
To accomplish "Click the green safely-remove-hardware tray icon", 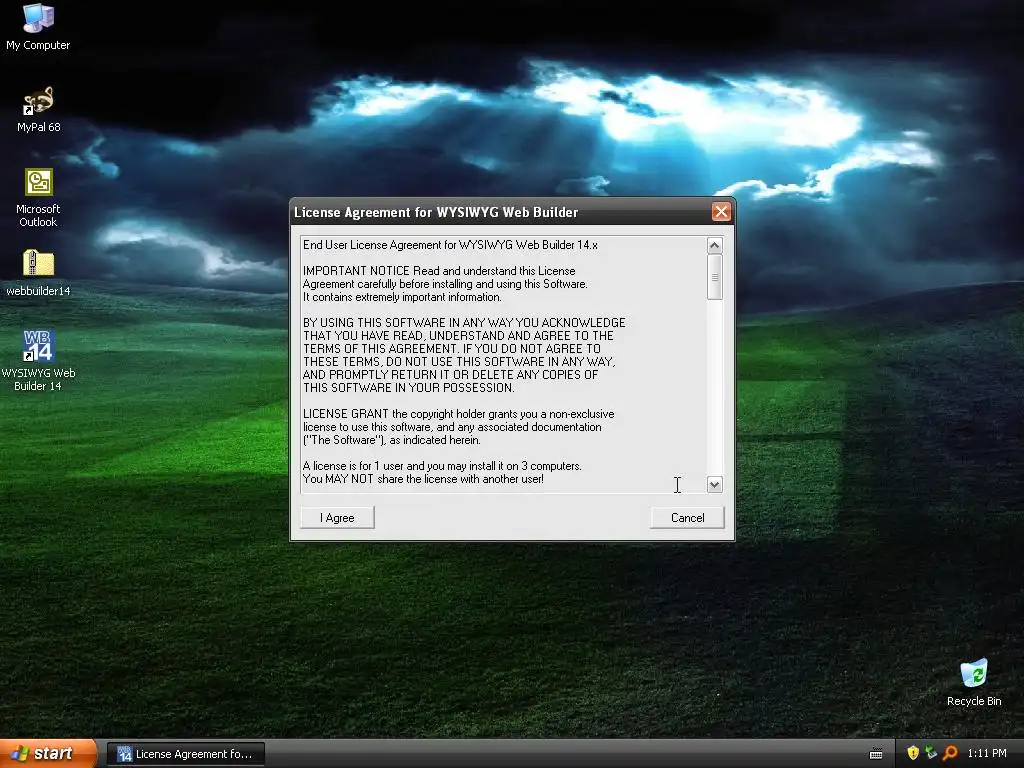I will point(931,753).
